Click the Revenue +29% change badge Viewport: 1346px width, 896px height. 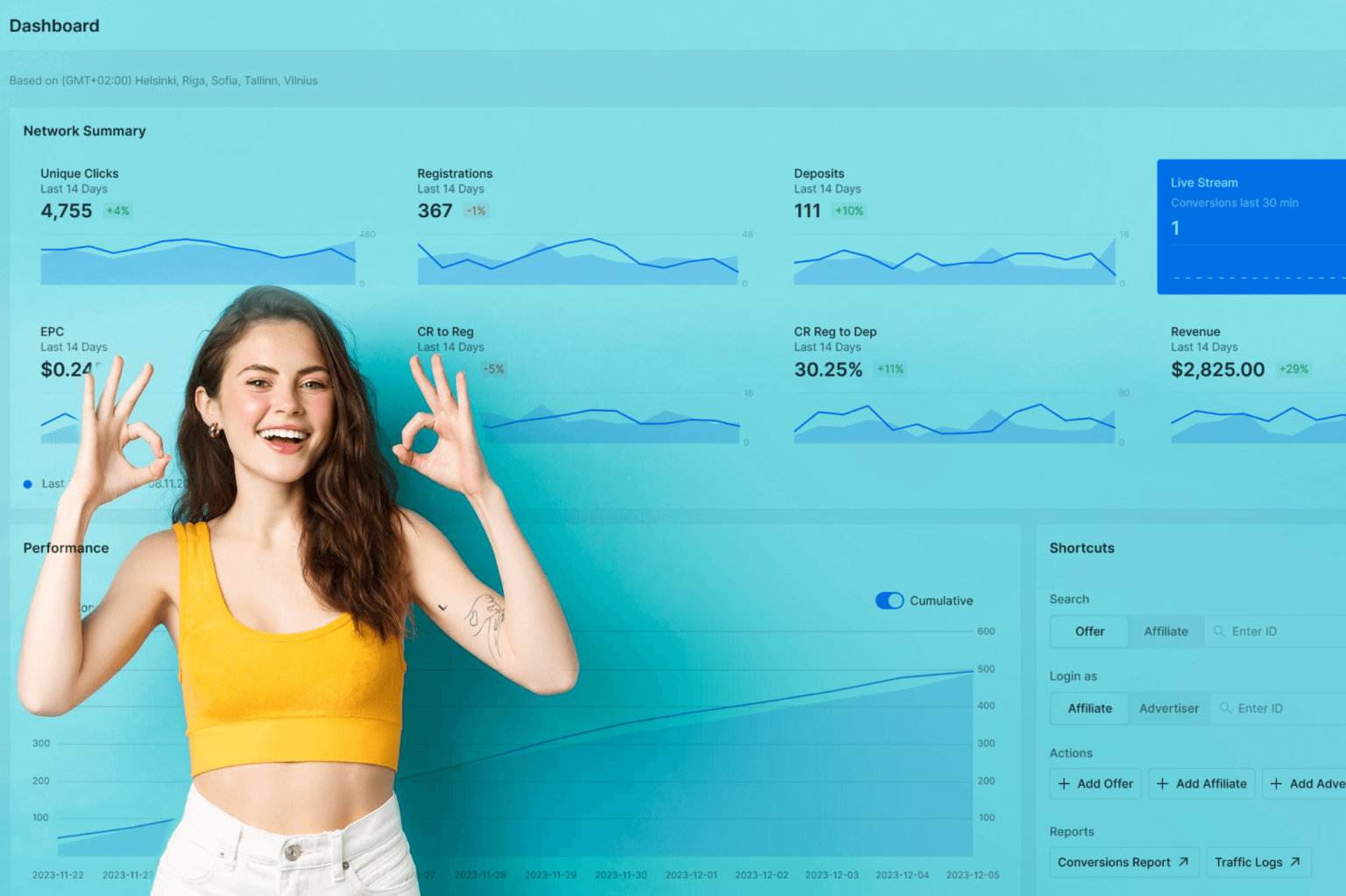point(1293,370)
